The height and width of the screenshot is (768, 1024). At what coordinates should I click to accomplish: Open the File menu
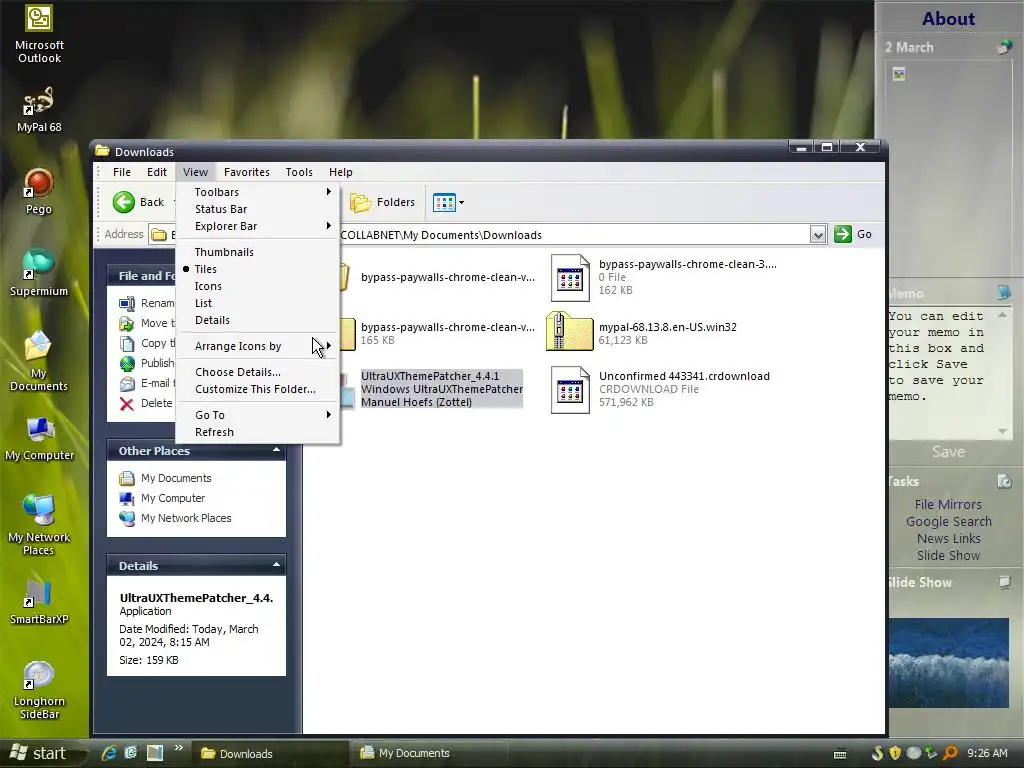(x=121, y=172)
